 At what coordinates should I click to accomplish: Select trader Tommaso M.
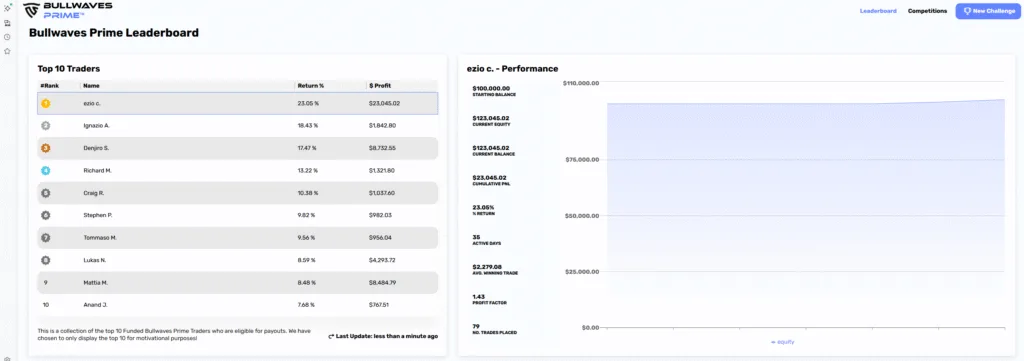(238, 238)
